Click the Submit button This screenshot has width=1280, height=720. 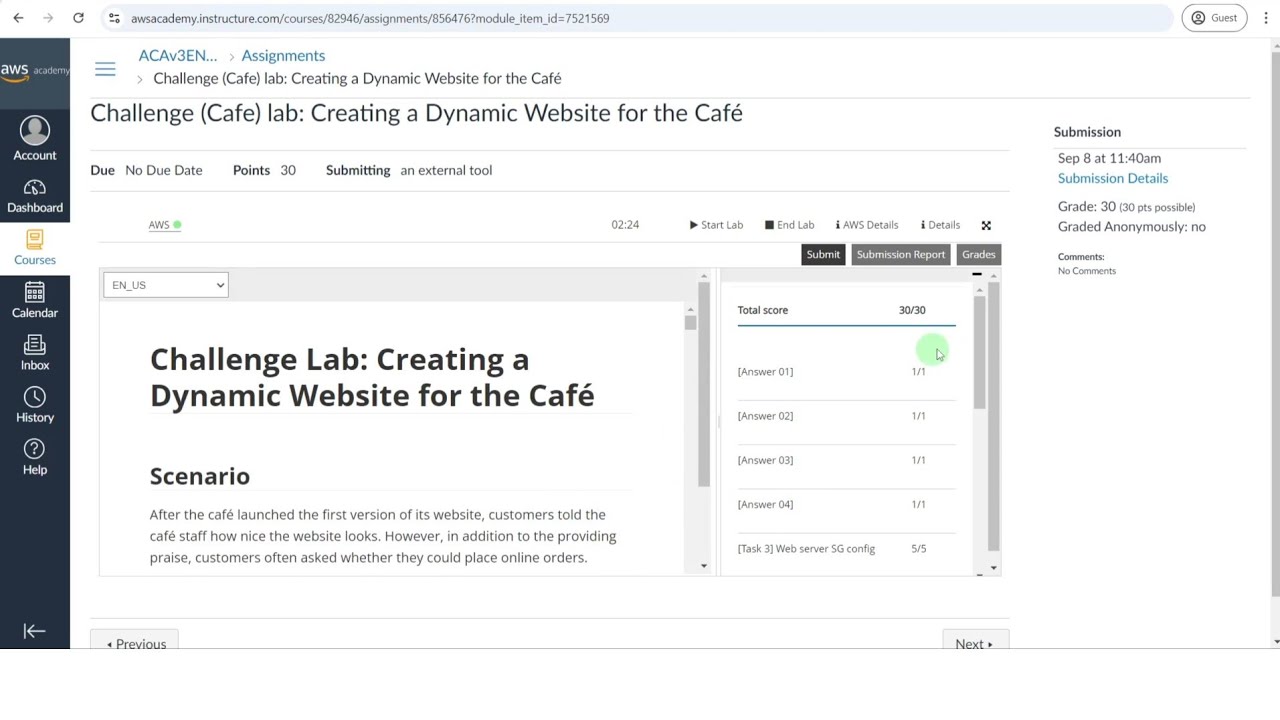pos(823,254)
